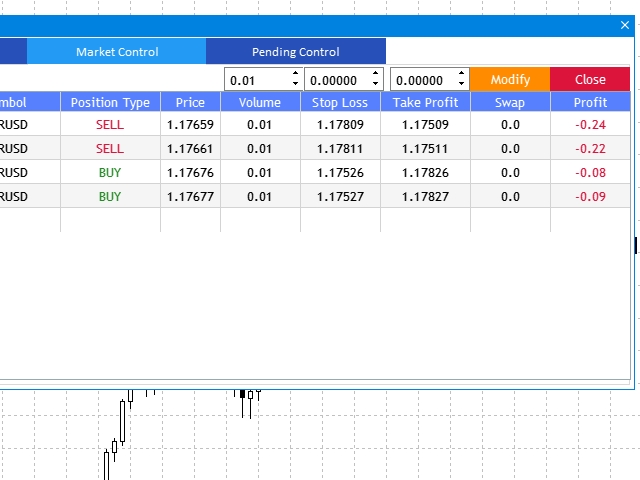Select the BUY position priced 1.17676
This screenshot has width=640, height=480.
pos(315,172)
